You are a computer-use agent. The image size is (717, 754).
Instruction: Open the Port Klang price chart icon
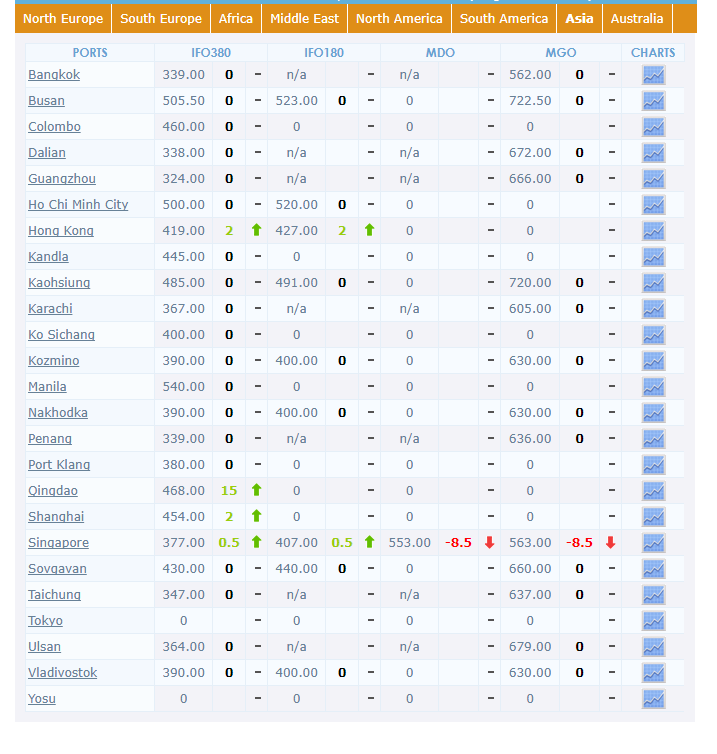click(x=654, y=465)
